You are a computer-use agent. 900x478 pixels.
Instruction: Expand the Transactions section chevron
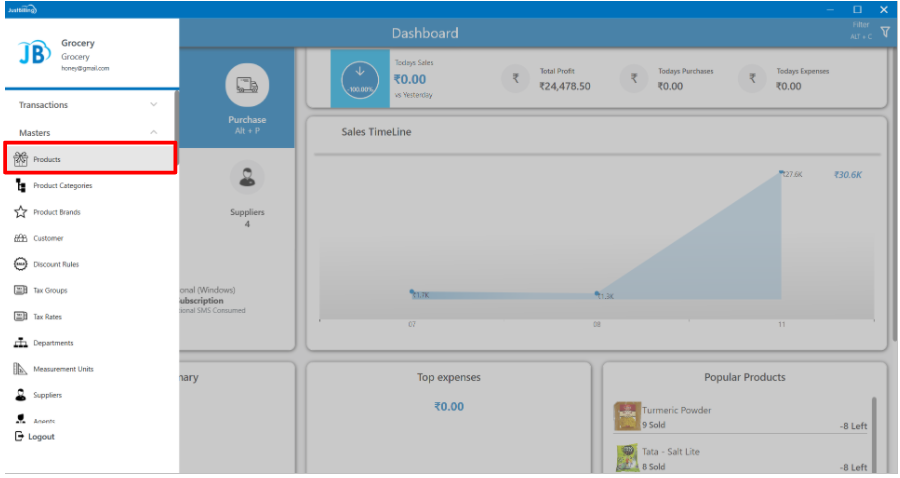[x=153, y=105]
